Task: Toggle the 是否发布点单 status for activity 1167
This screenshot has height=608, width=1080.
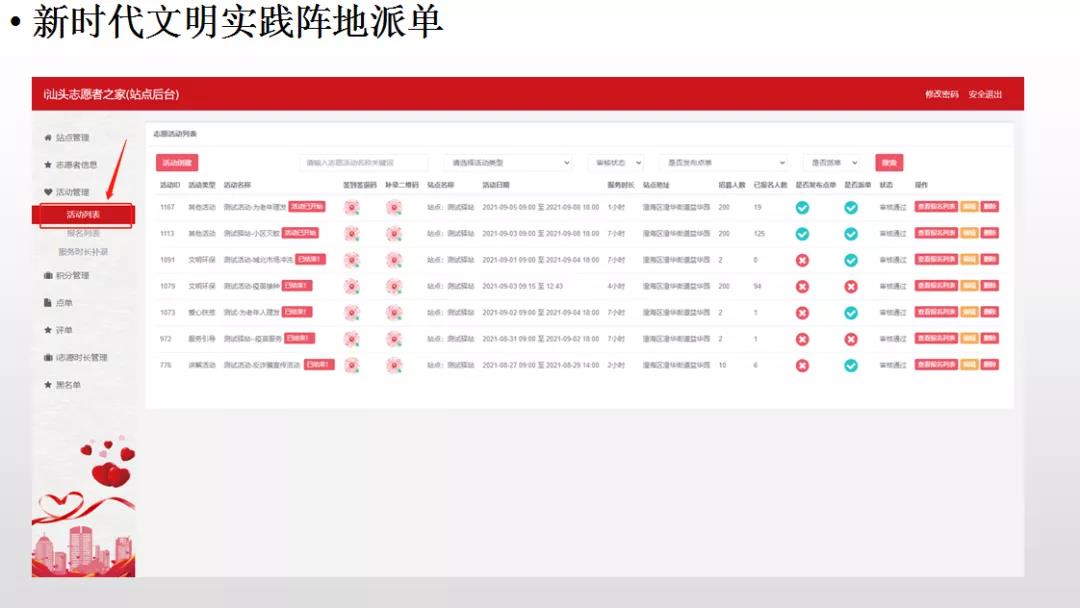Action: click(802, 208)
